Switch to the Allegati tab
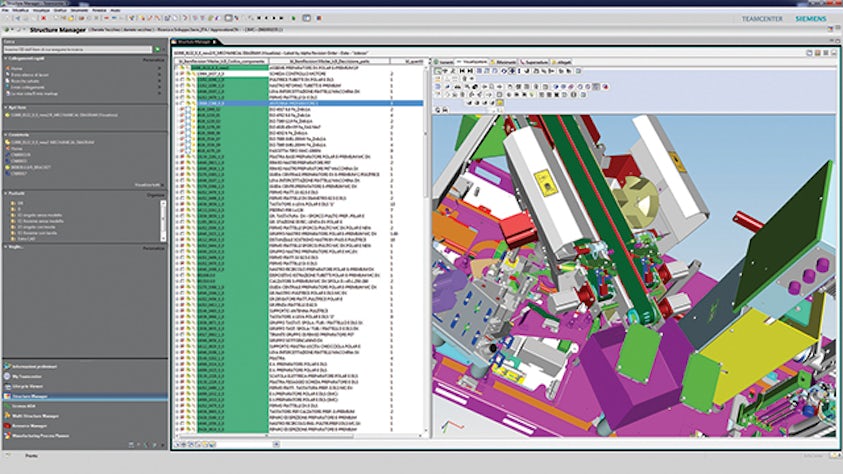Image resolution: width=843 pixels, height=474 pixels. click(x=562, y=62)
